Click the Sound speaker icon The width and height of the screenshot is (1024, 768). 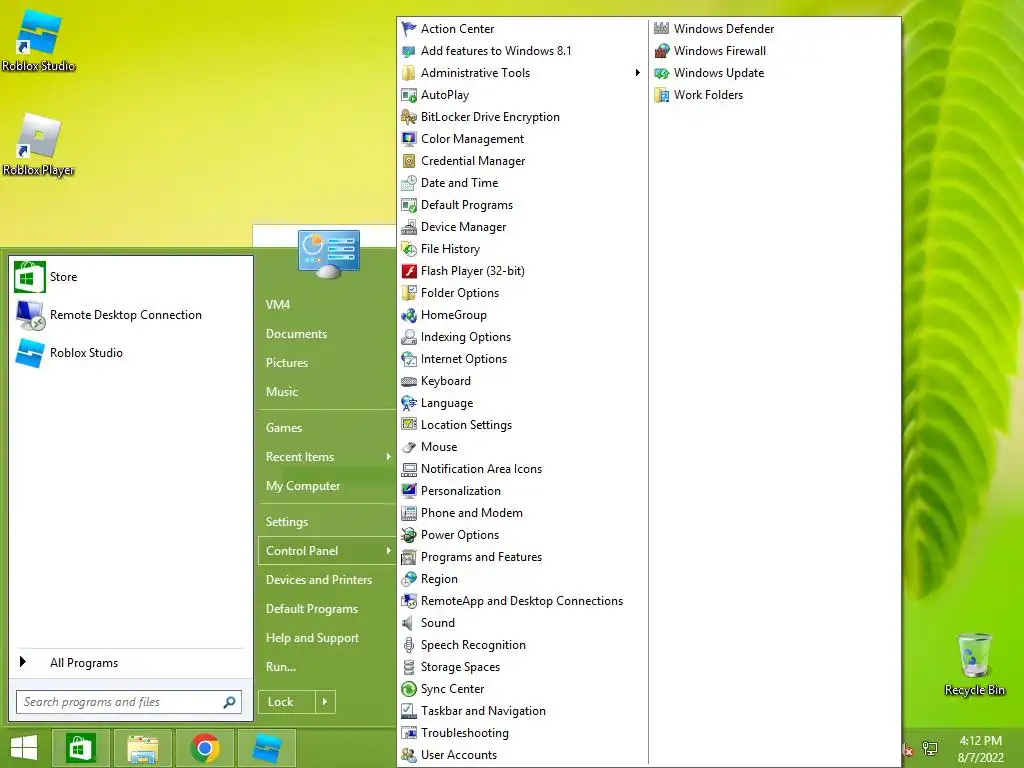tap(409, 623)
